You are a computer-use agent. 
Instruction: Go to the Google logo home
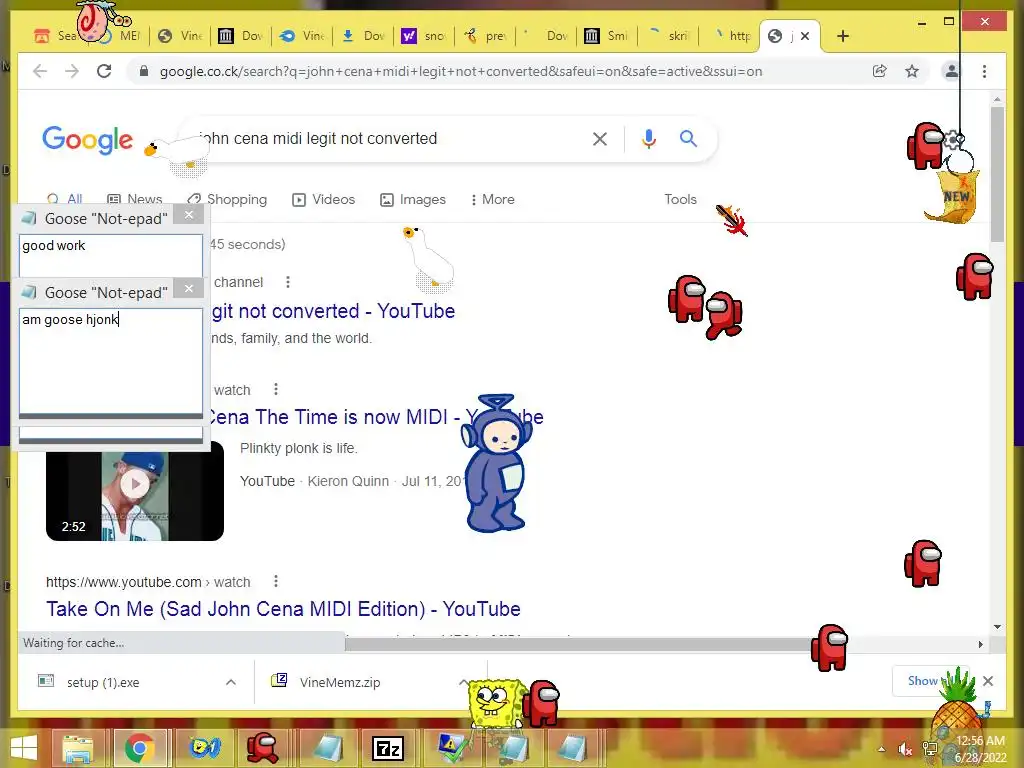click(x=88, y=139)
